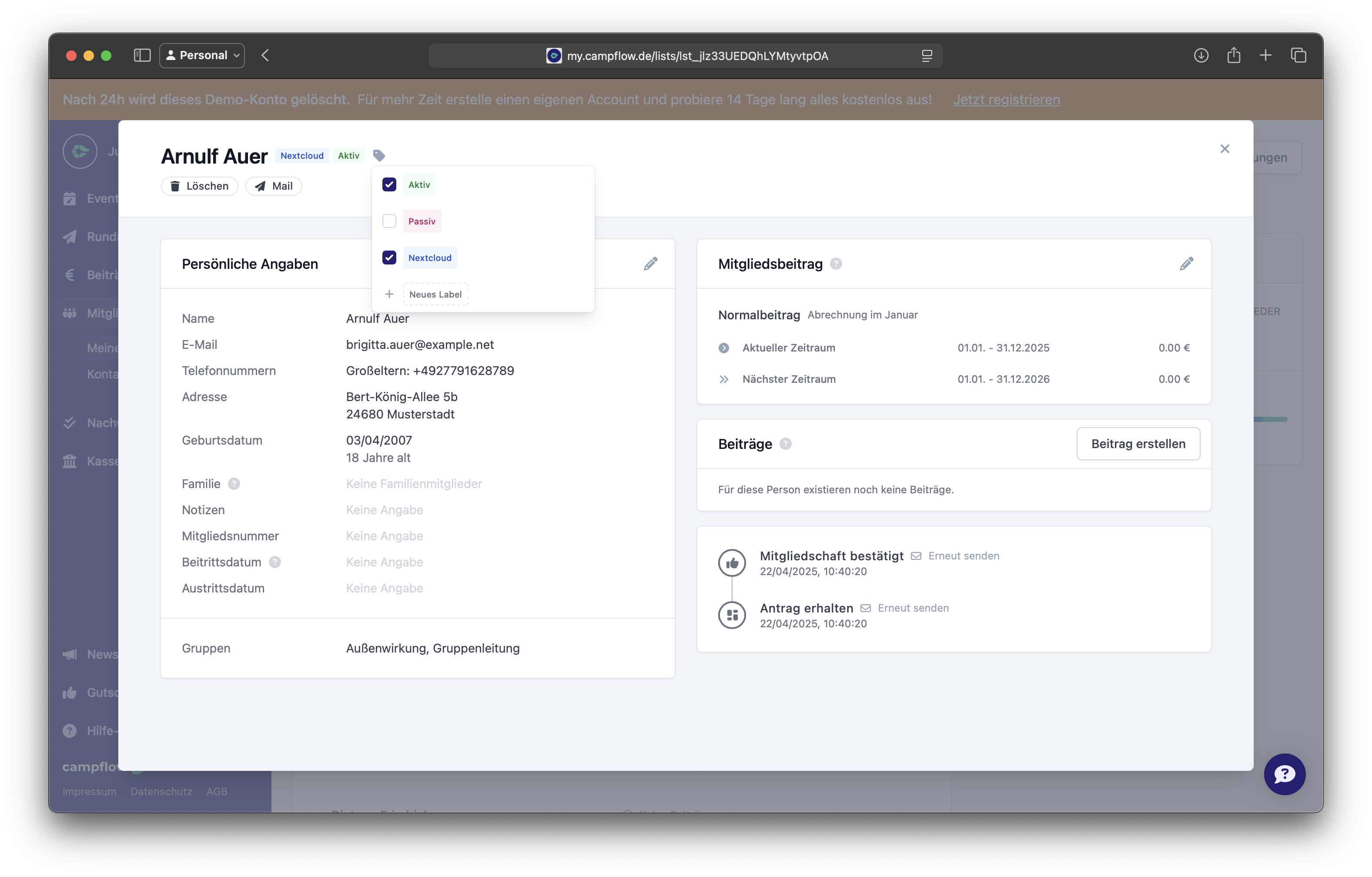The image size is (1372, 877).
Task: Open the help chat bubble icon
Action: pos(1284,774)
